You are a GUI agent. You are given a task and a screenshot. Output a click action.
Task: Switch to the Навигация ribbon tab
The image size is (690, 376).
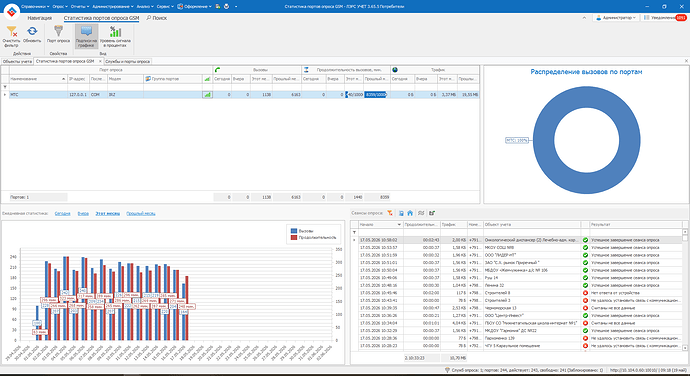pos(40,18)
